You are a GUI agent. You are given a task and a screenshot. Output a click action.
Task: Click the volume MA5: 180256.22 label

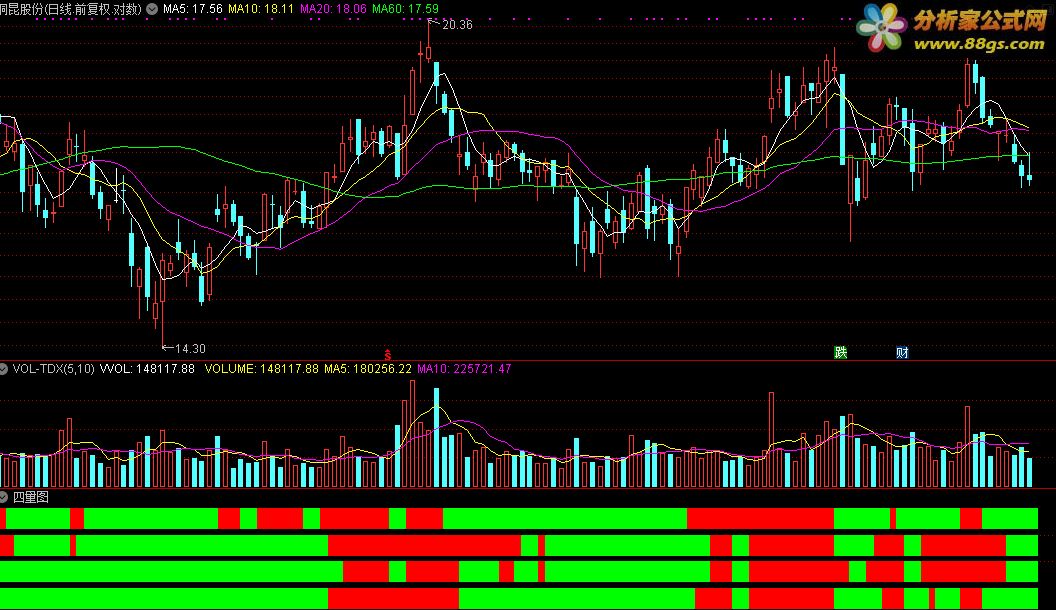pos(368,369)
